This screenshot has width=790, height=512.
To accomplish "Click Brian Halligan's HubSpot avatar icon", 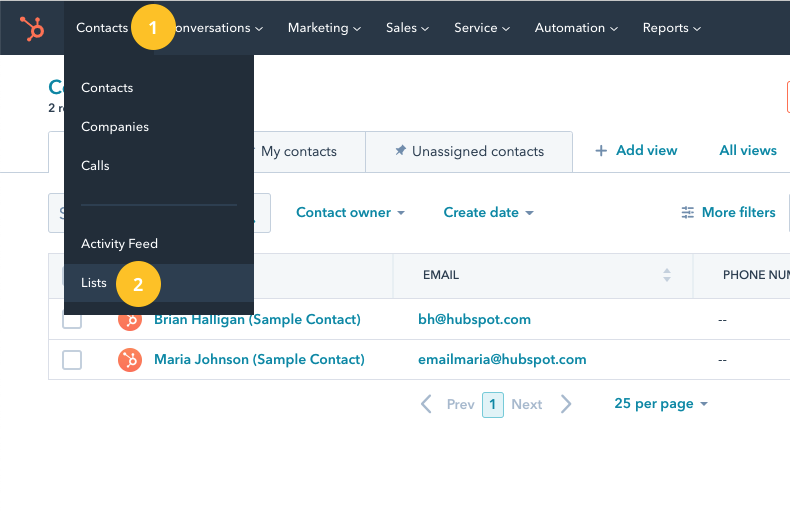I will tap(129, 320).
